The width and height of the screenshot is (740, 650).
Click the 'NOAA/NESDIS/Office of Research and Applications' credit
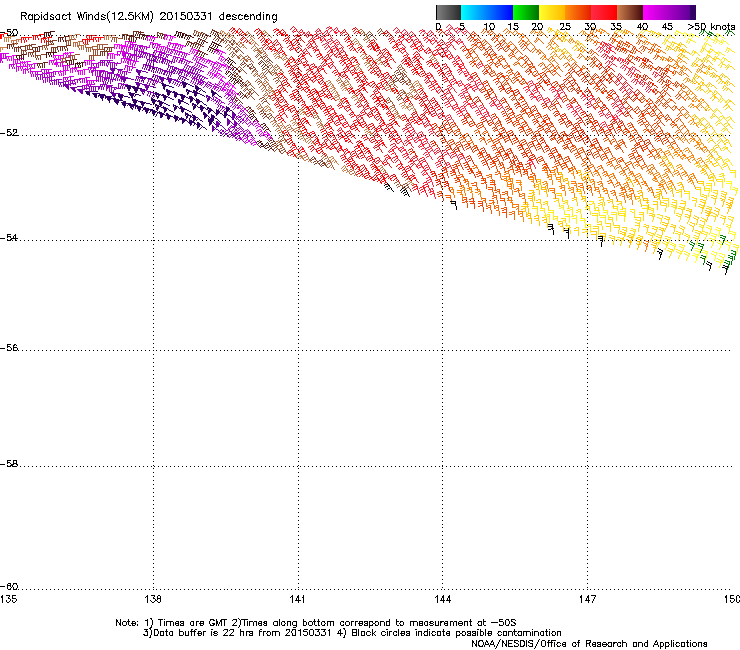pyautogui.click(x=589, y=644)
